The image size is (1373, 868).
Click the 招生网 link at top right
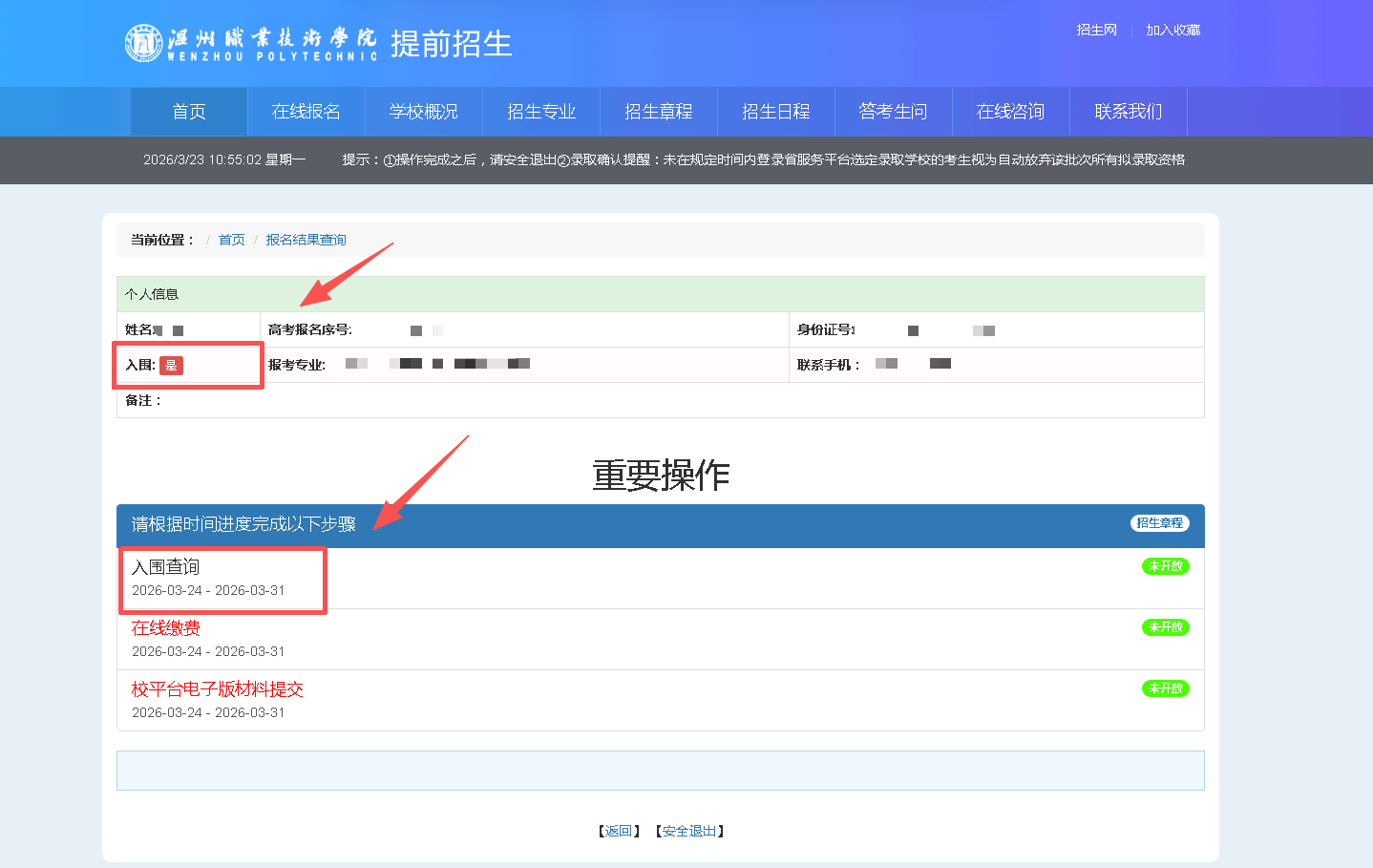(1096, 31)
